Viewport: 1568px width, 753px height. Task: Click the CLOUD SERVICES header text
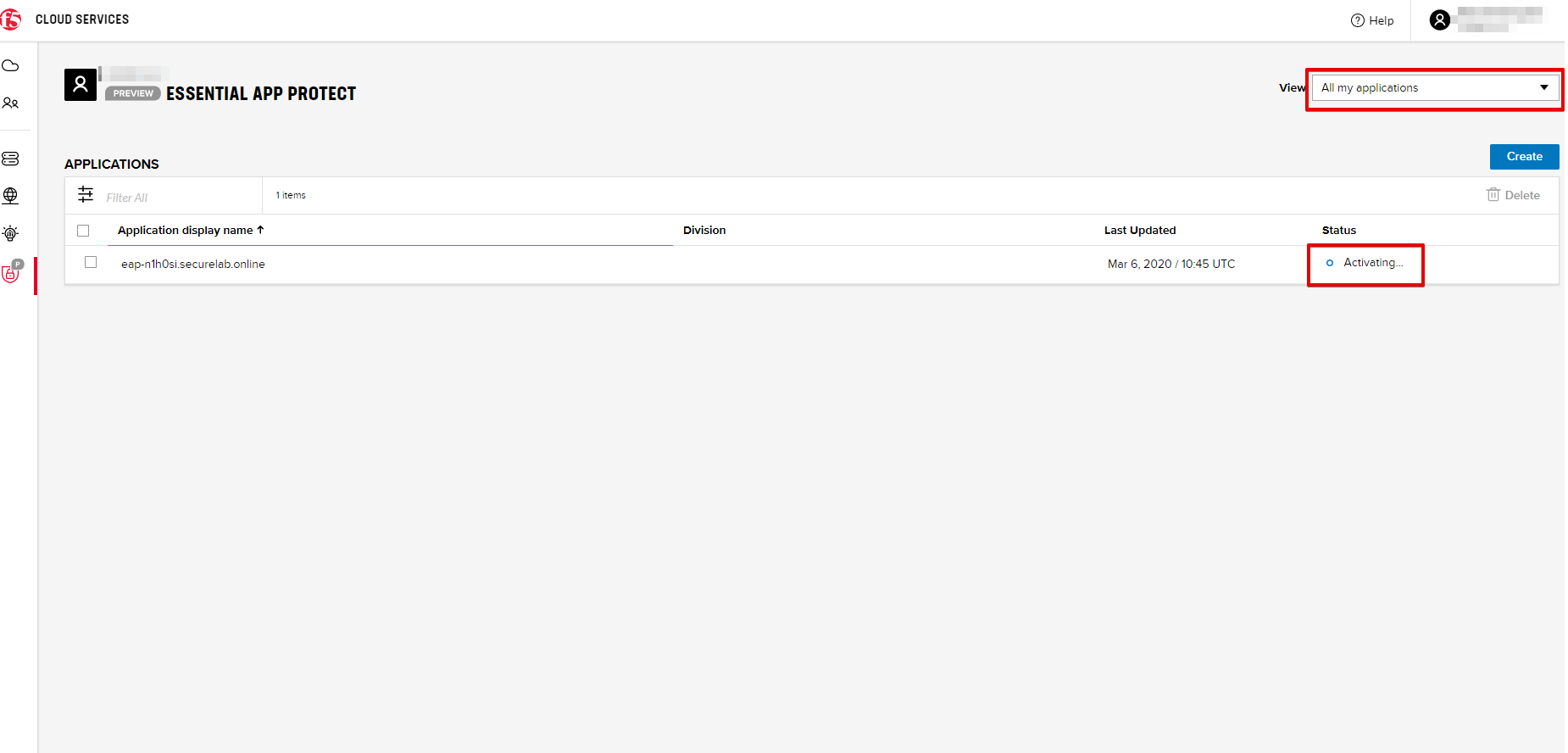click(82, 20)
